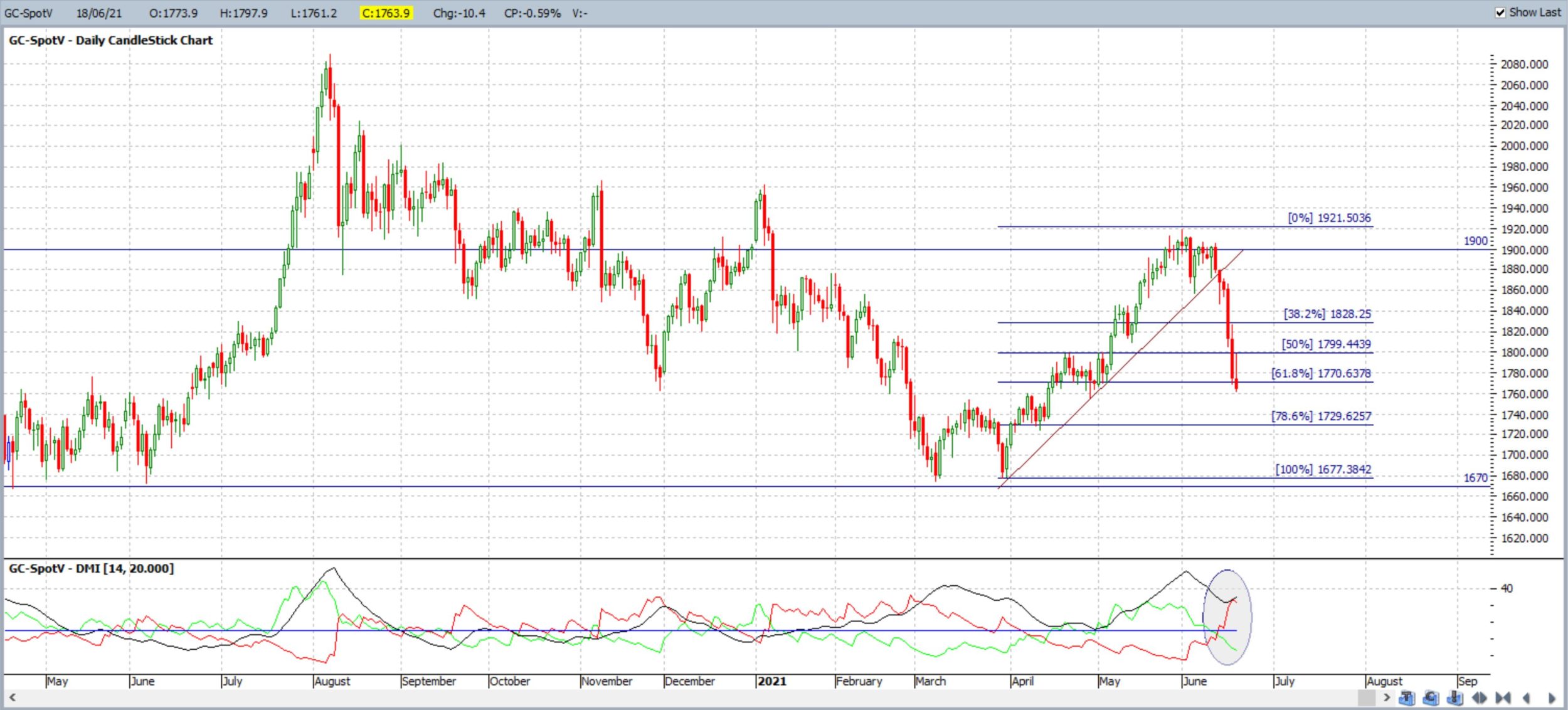Click the Sep label at axis right end
Image resolution: width=1568 pixels, height=710 pixels.
pyautogui.click(x=1467, y=681)
